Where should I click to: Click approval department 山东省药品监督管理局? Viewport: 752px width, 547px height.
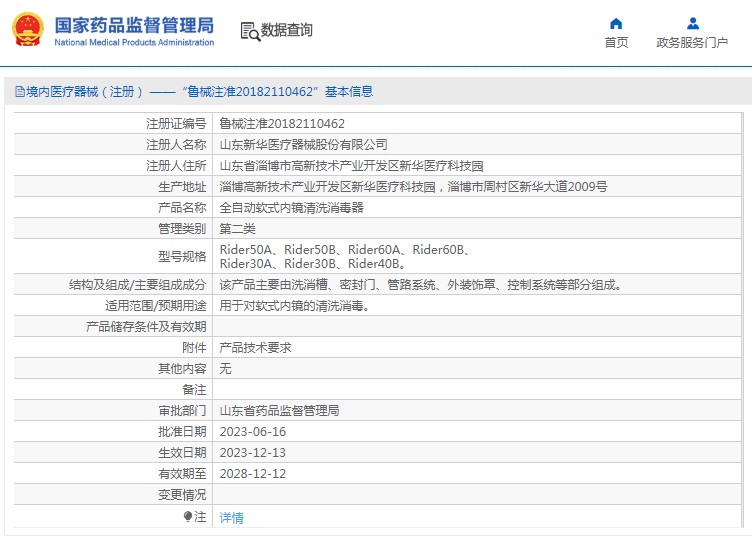point(279,411)
